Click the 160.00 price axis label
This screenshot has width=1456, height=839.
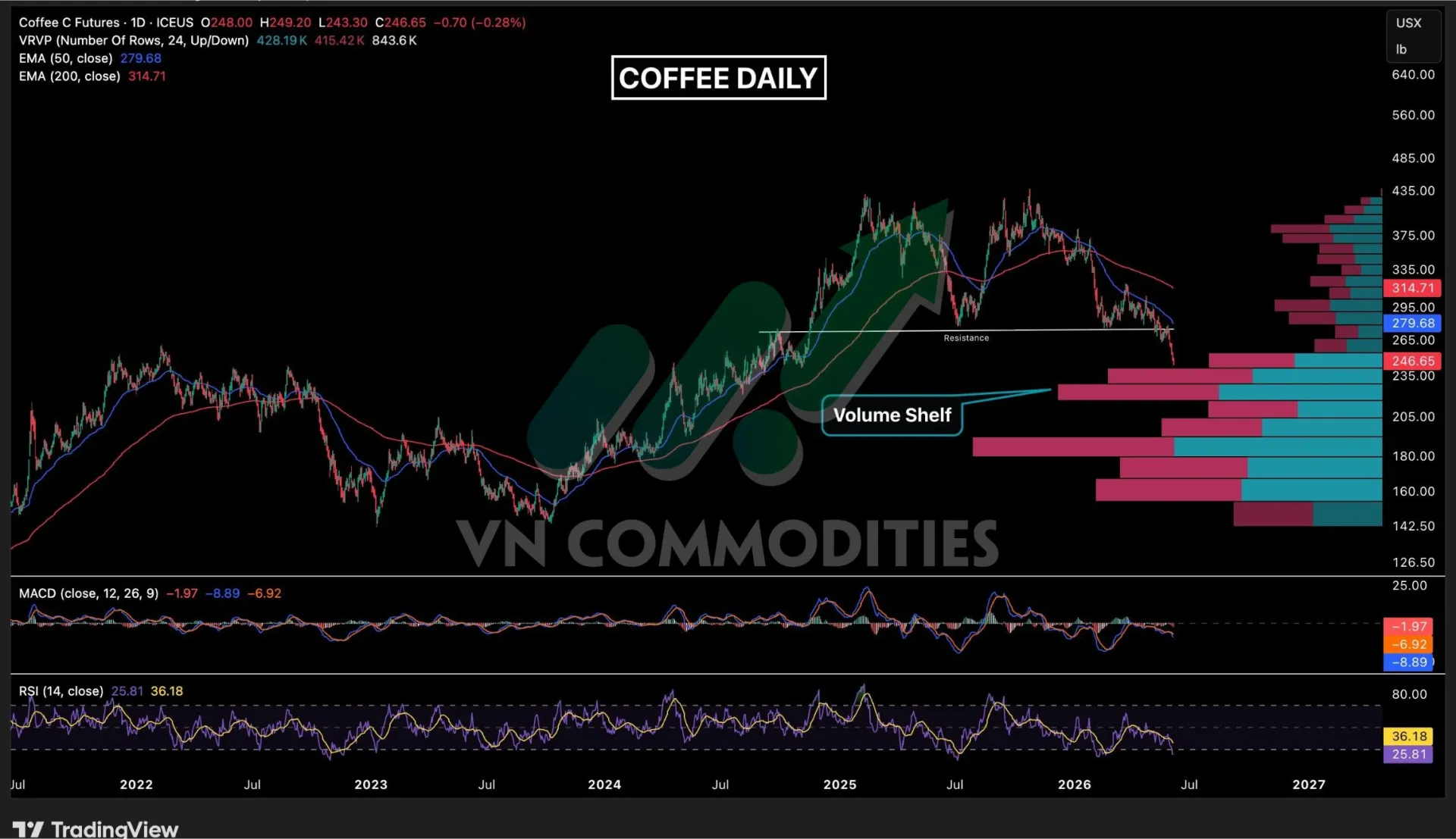click(1413, 492)
